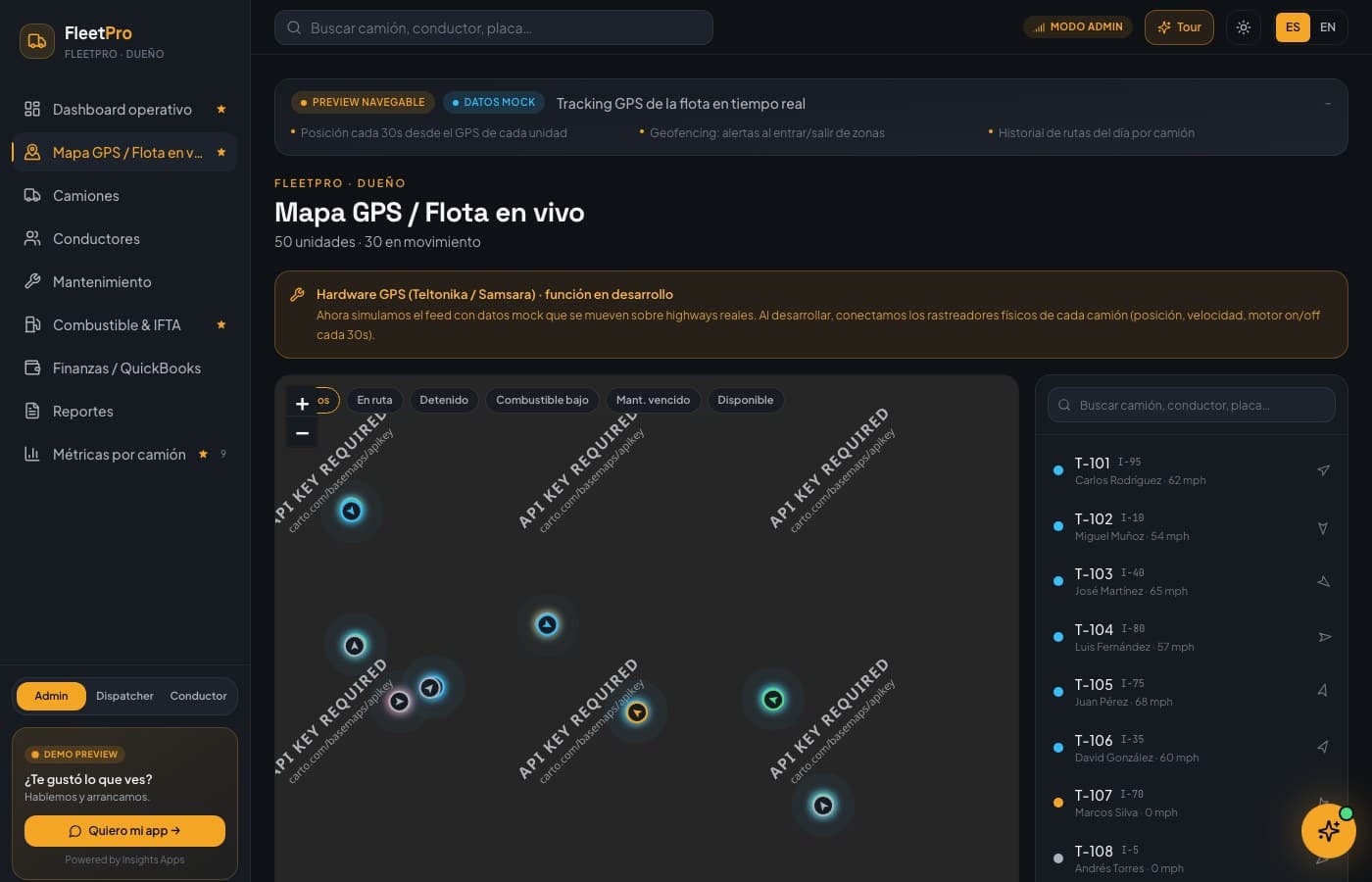This screenshot has height=882, width=1372.
Task: Select the green truck marker on the map
Action: pos(773,699)
